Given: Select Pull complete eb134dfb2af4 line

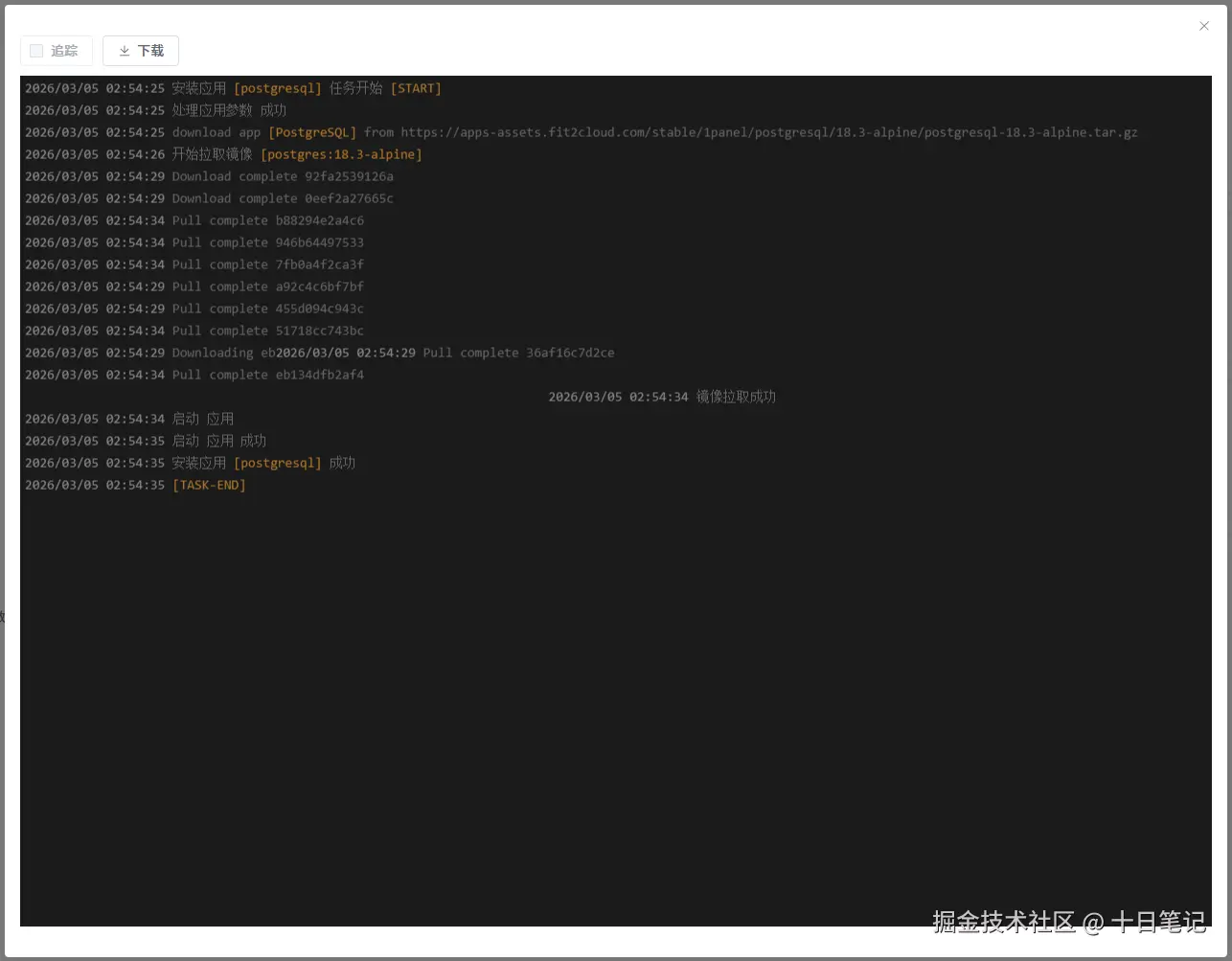Looking at the screenshot, I should pyautogui.click(x=194, y=375).
